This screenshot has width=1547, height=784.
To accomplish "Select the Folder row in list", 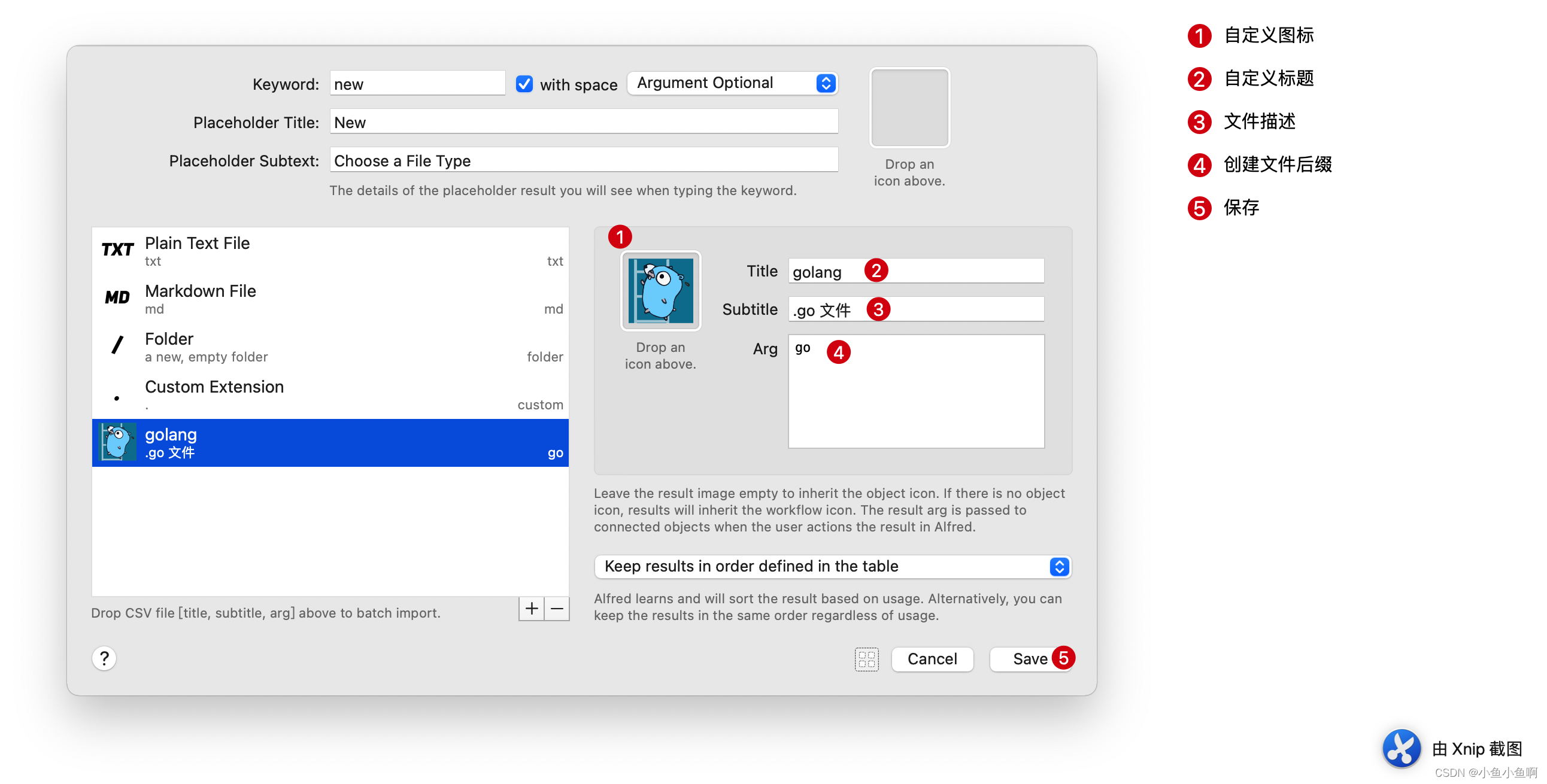I will click(x=330, y=347).
